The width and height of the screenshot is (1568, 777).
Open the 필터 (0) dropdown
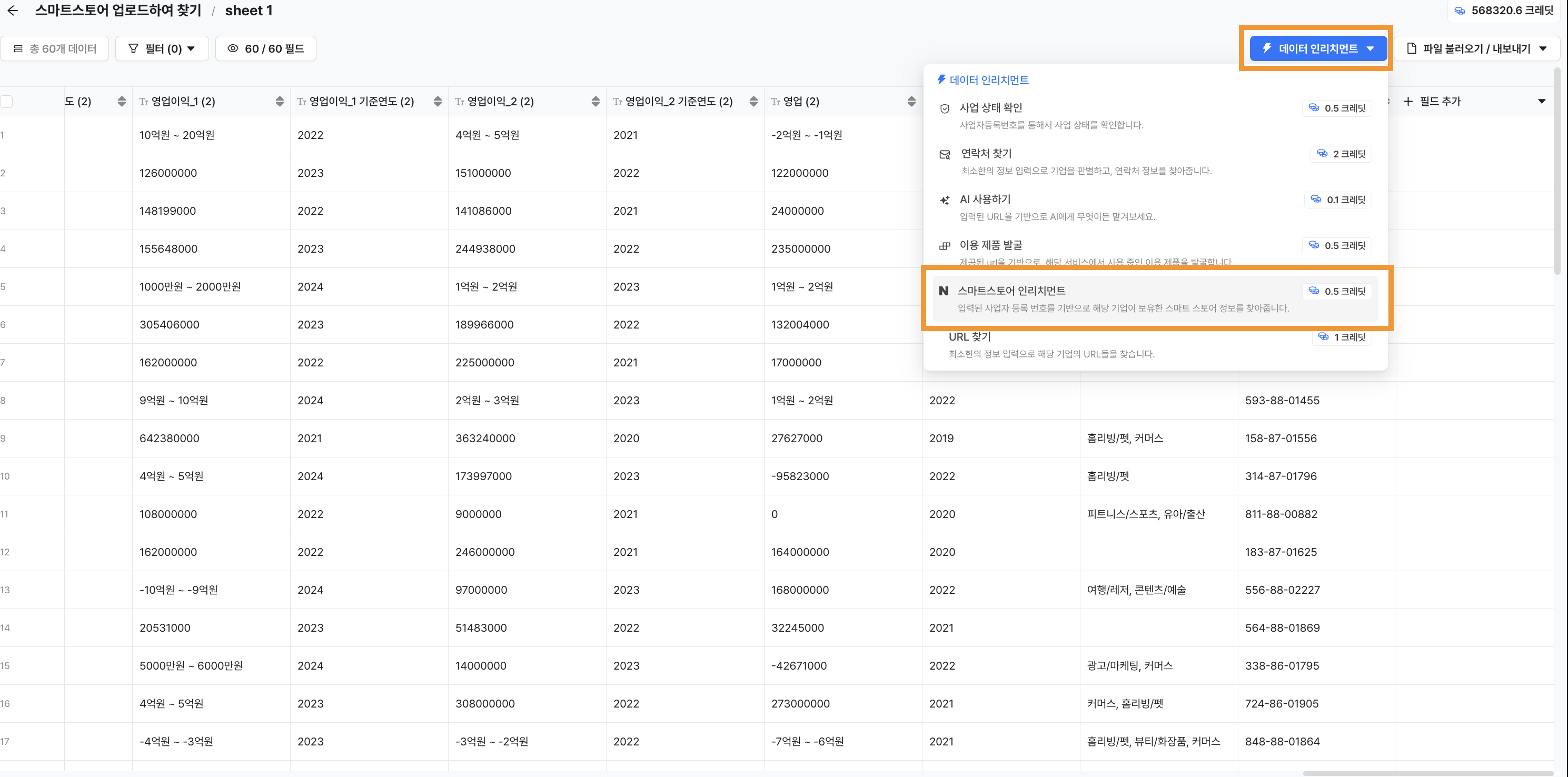(x=163, y=48)
